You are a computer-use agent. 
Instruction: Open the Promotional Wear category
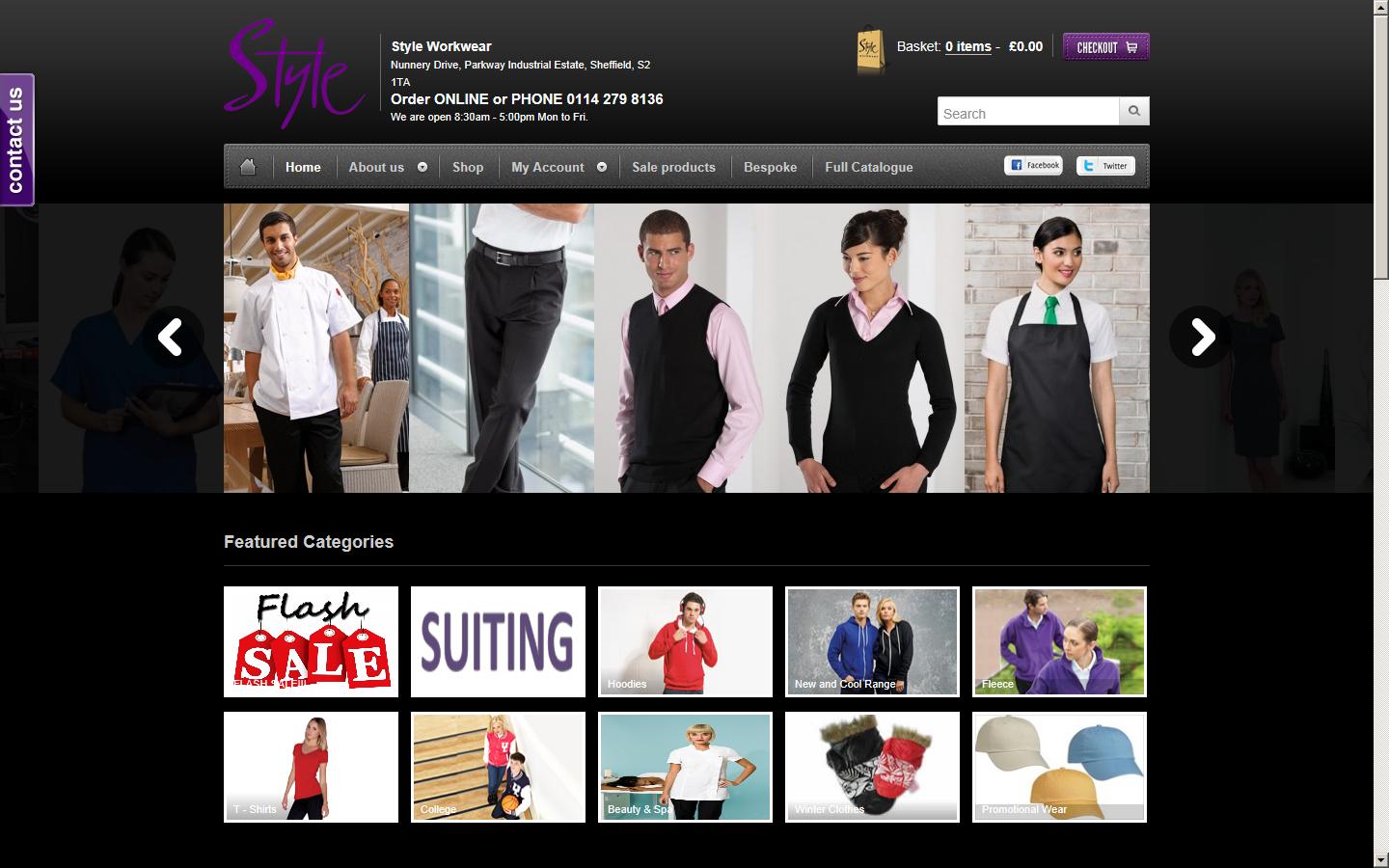pos(1058,767)
